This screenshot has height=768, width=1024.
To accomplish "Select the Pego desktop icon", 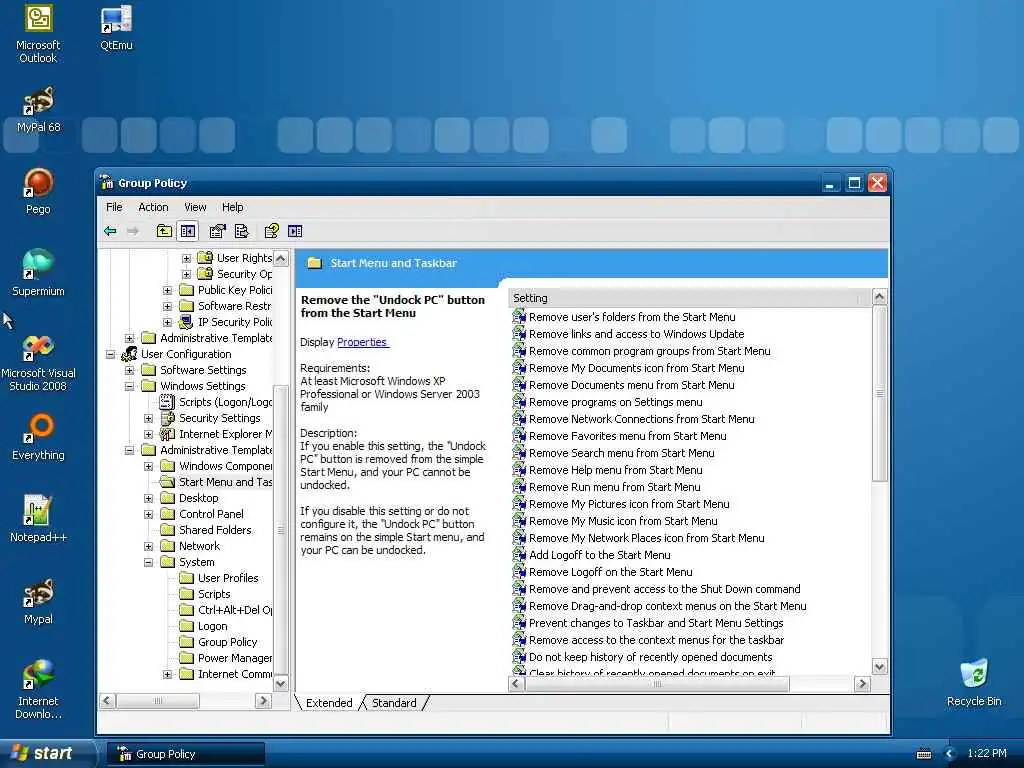I will 38,191.
